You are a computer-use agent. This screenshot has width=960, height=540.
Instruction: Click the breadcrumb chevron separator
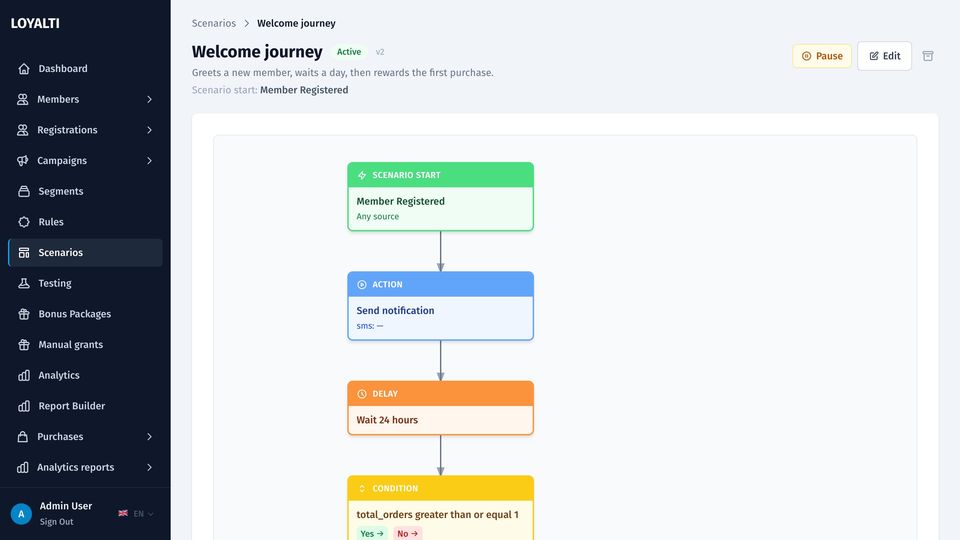[x=247, y=23]
